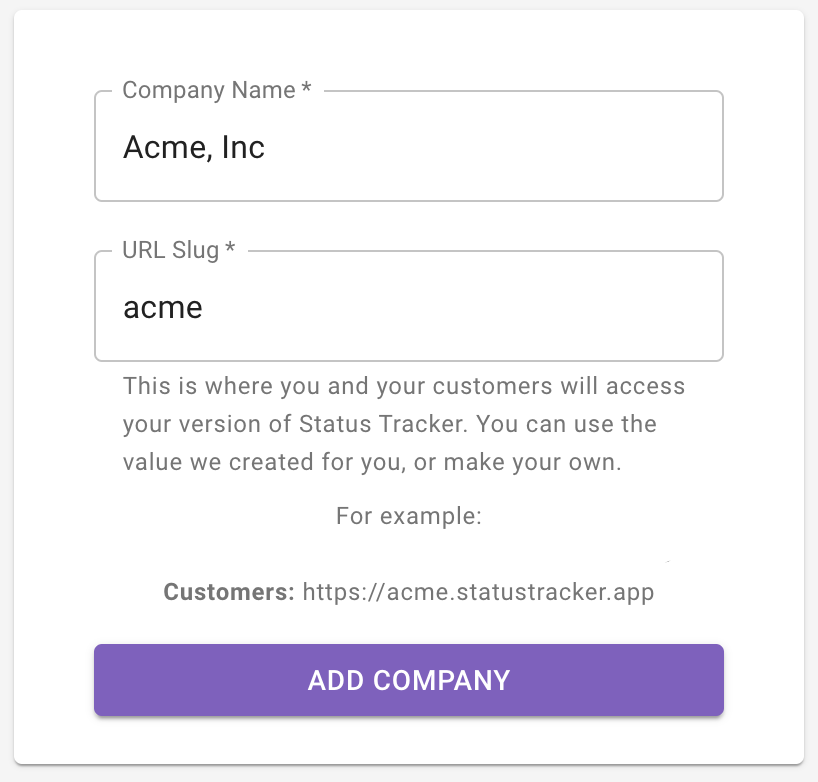Viewport: 818px width, 782px height.
Task: Click the asterisk beside Company Name
Action: coord(305,88)
